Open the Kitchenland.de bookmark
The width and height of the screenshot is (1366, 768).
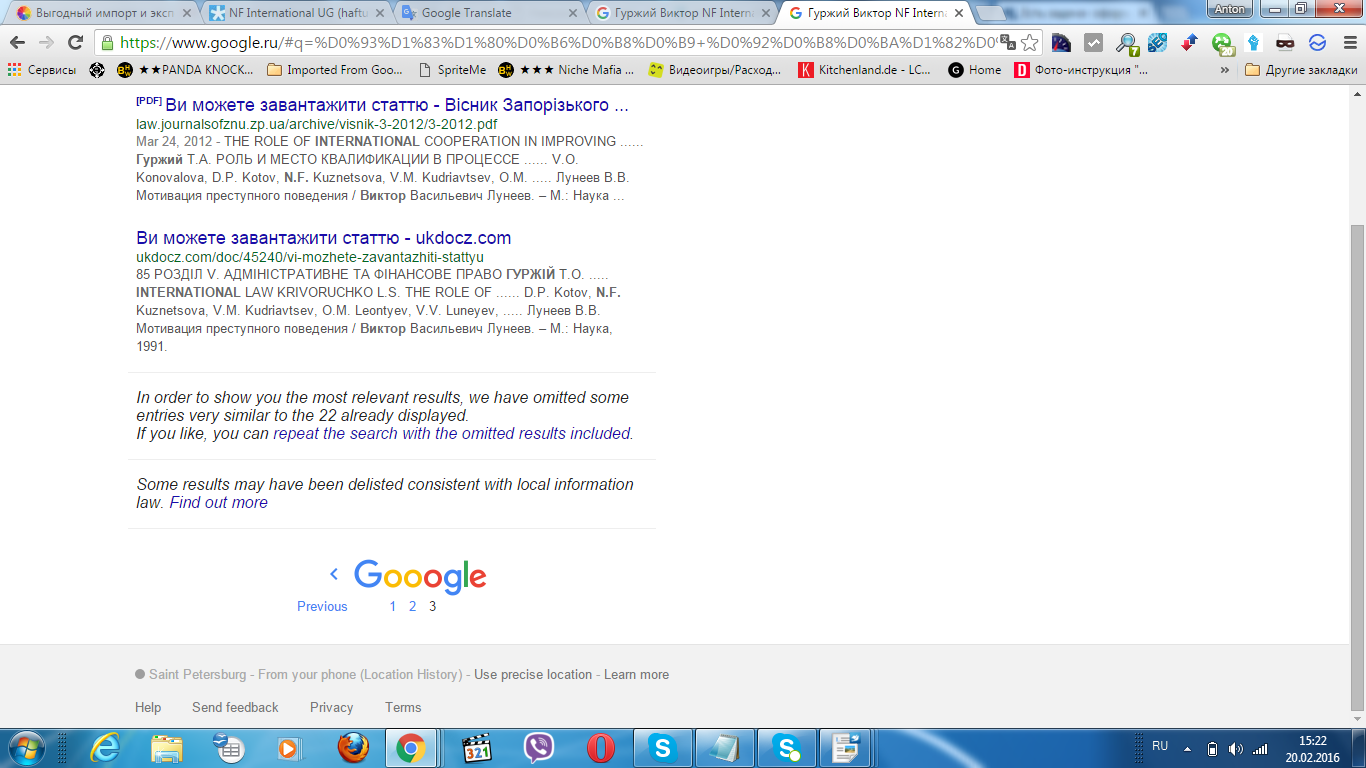tap(866, 70)
